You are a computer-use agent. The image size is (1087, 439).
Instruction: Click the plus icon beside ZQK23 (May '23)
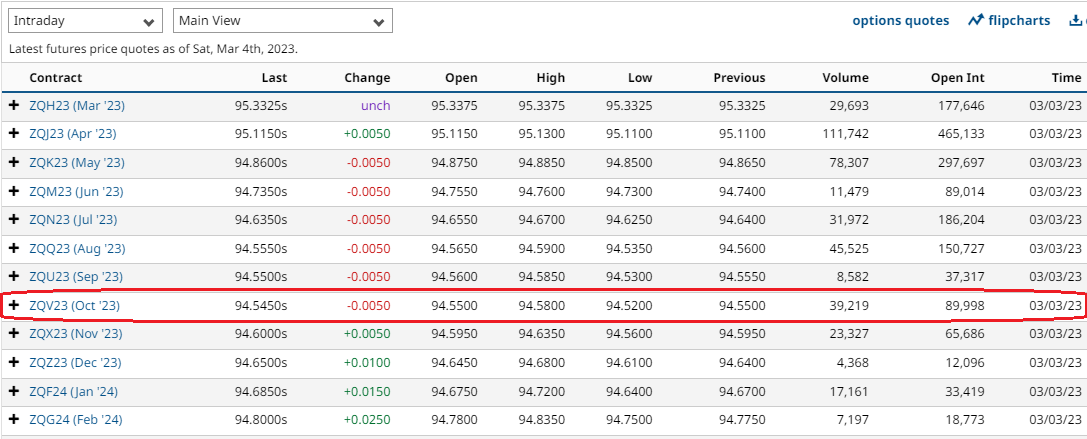pyautogui.click(x=14, y=162)
